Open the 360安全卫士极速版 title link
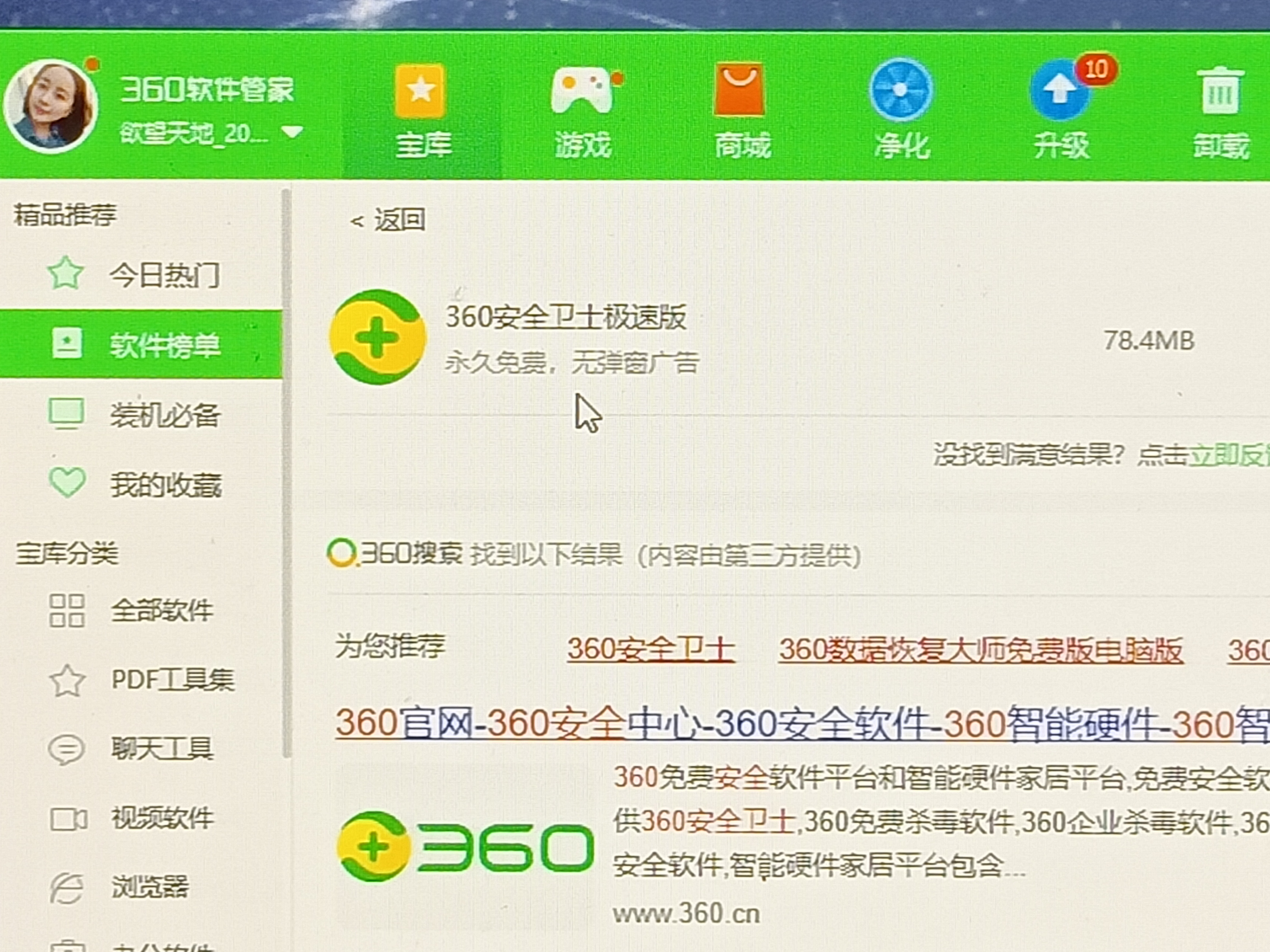The height and width of the screenshot is (952, 1270). point(566,317)
